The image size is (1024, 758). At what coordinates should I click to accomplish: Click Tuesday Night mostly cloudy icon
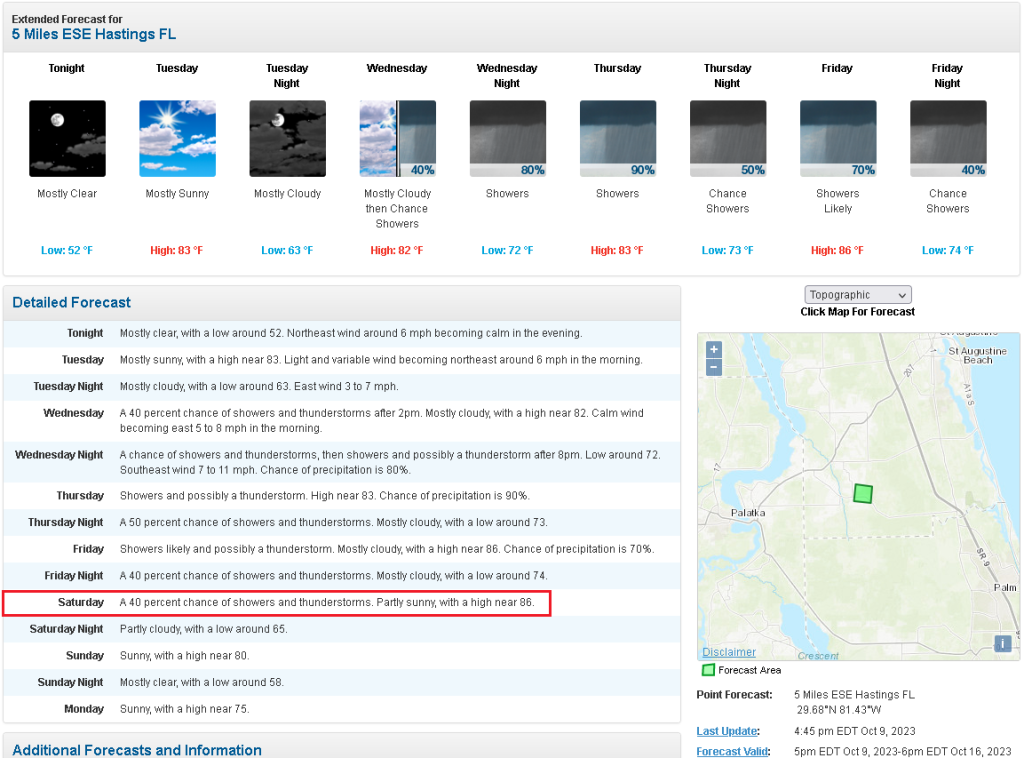click(x=287, y=138)
